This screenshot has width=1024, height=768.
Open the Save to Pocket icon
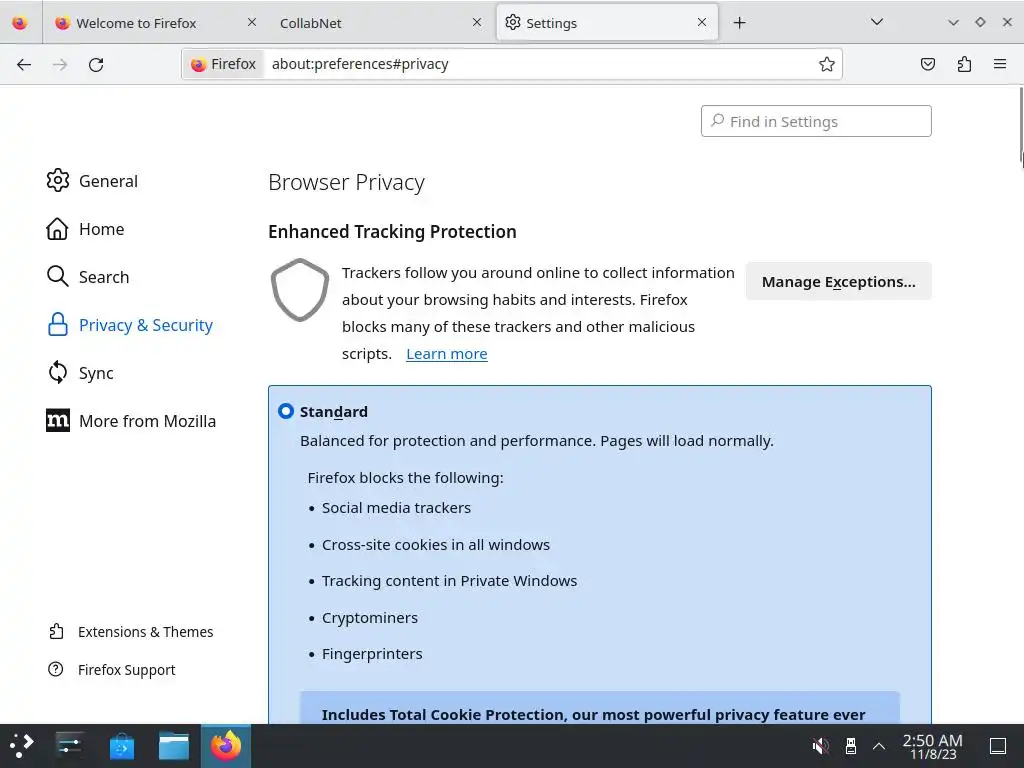[927, 64]
